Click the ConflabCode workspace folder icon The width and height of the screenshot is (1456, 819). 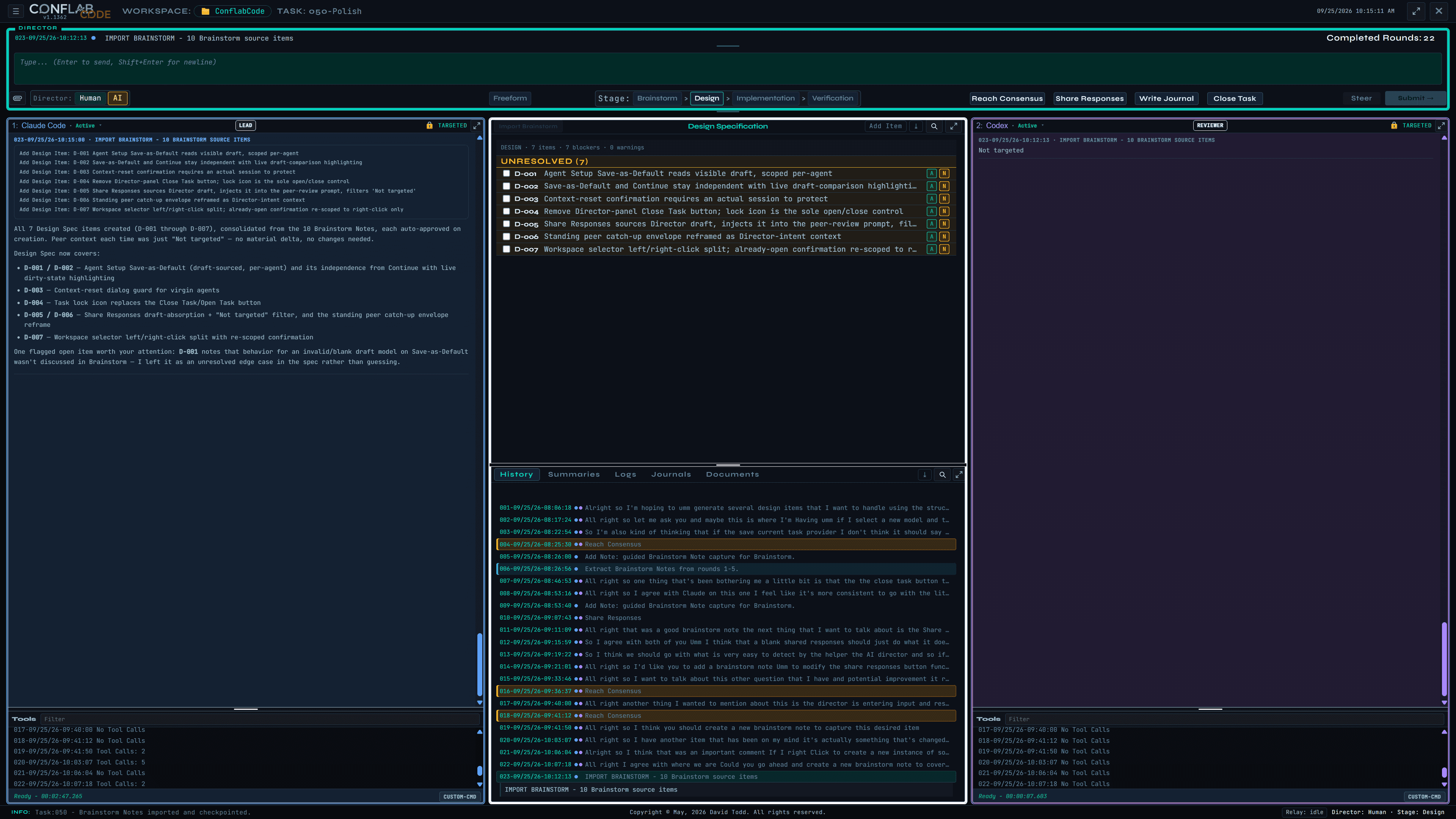(205, 11)
